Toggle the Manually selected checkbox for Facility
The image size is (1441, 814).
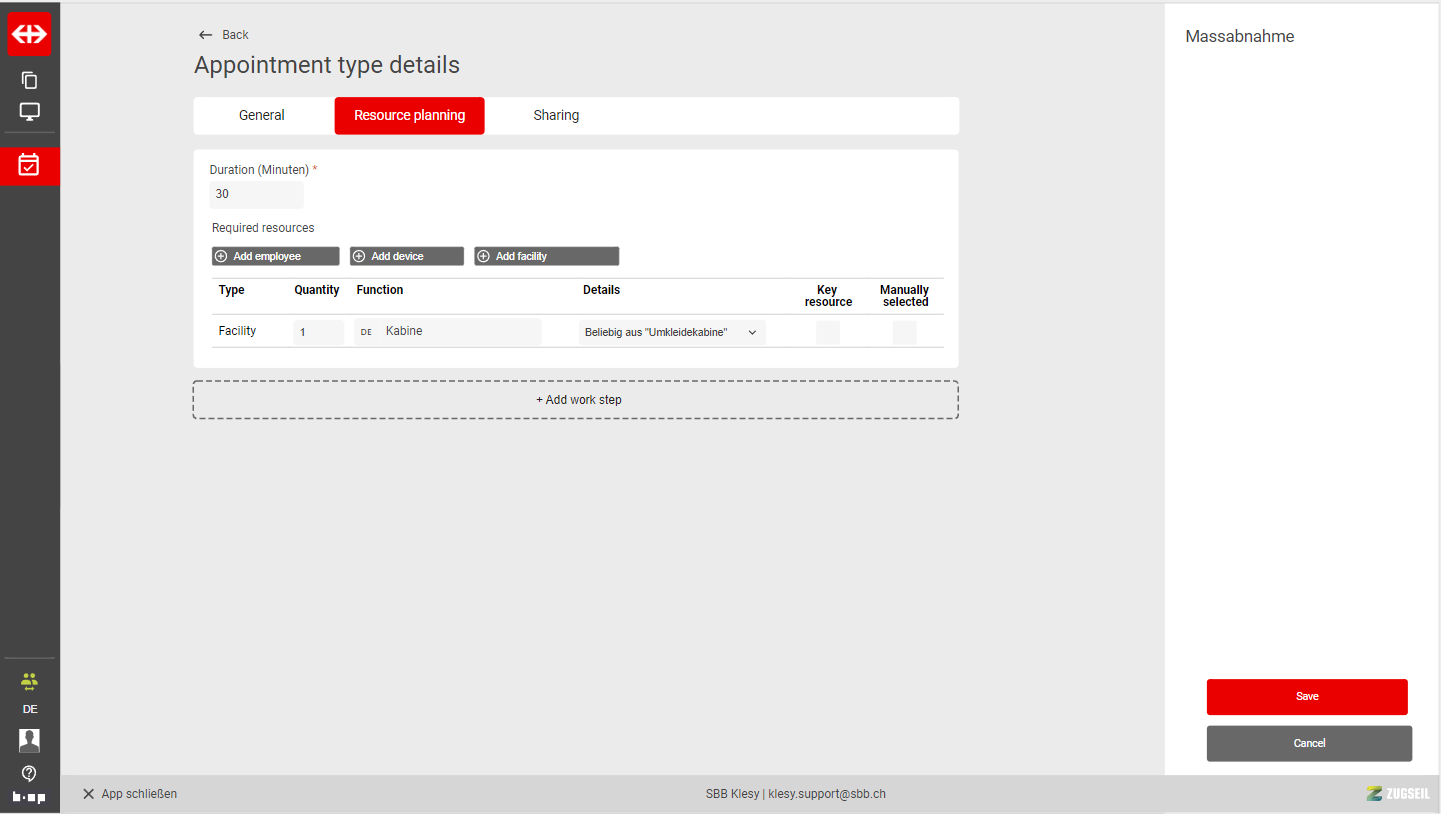tap(904, 333)
